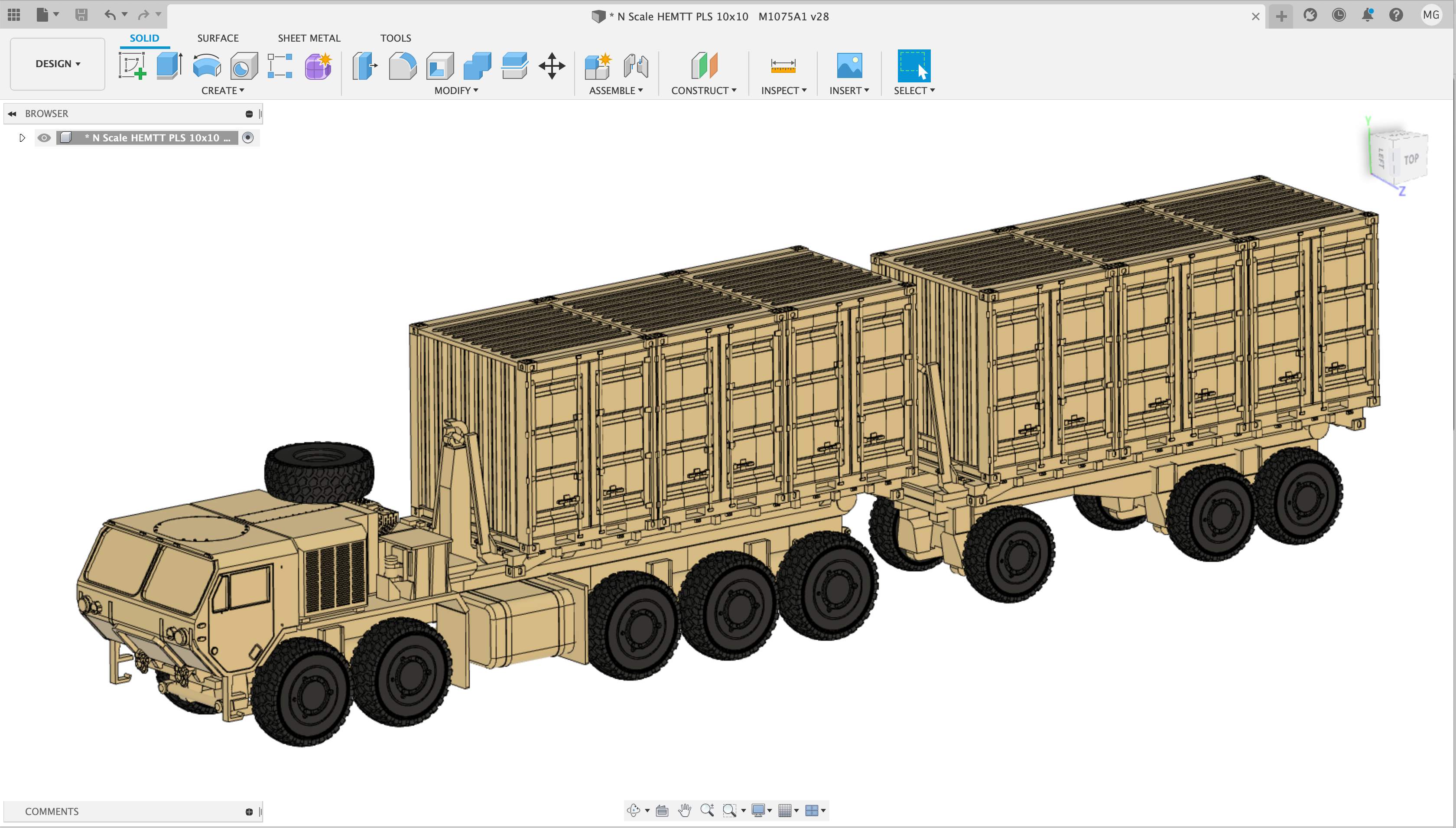Expand the N Scale HEMTT tree node
This screenshot has width=1456, height=828.
point(22,137)
